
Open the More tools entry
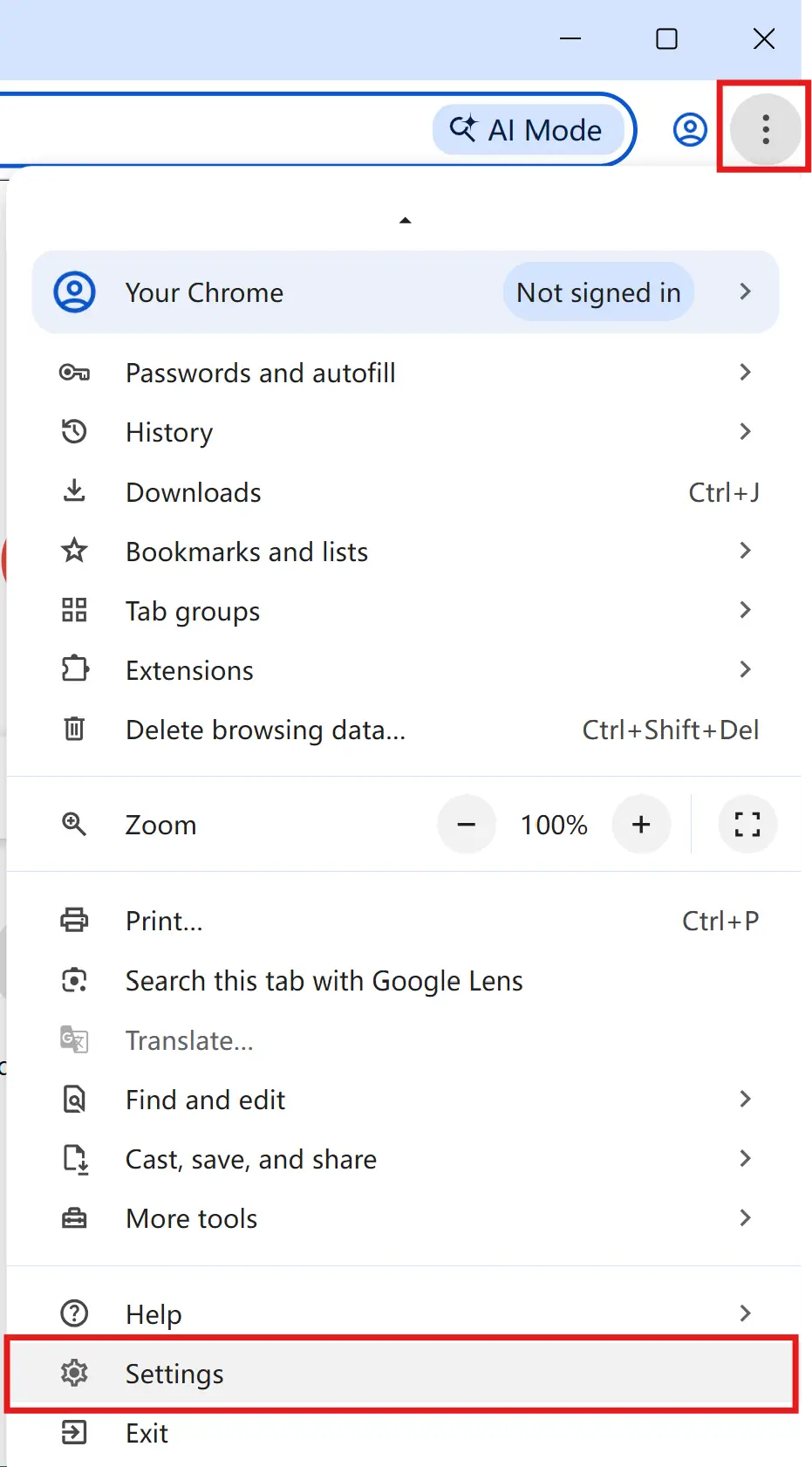coord(405,1218)
